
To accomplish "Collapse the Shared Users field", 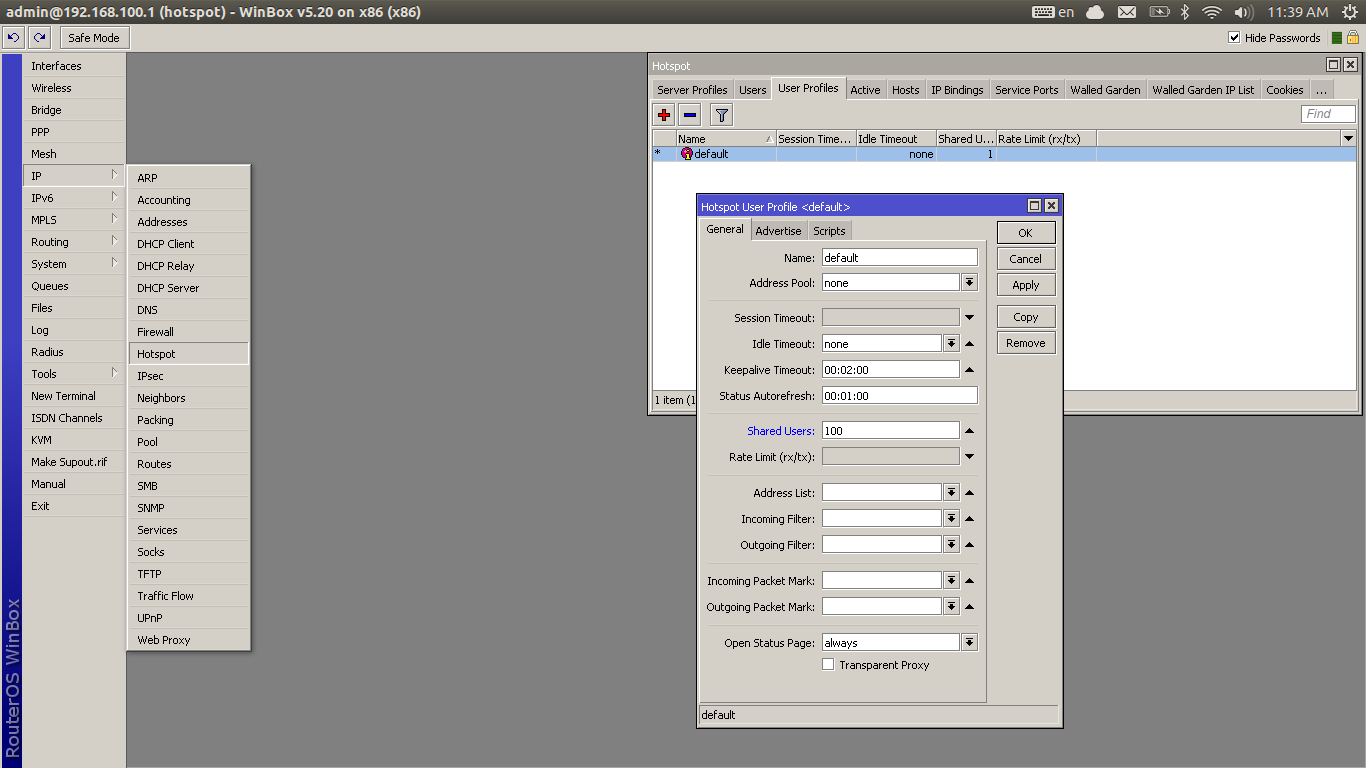I will click(x=969, y=431).
